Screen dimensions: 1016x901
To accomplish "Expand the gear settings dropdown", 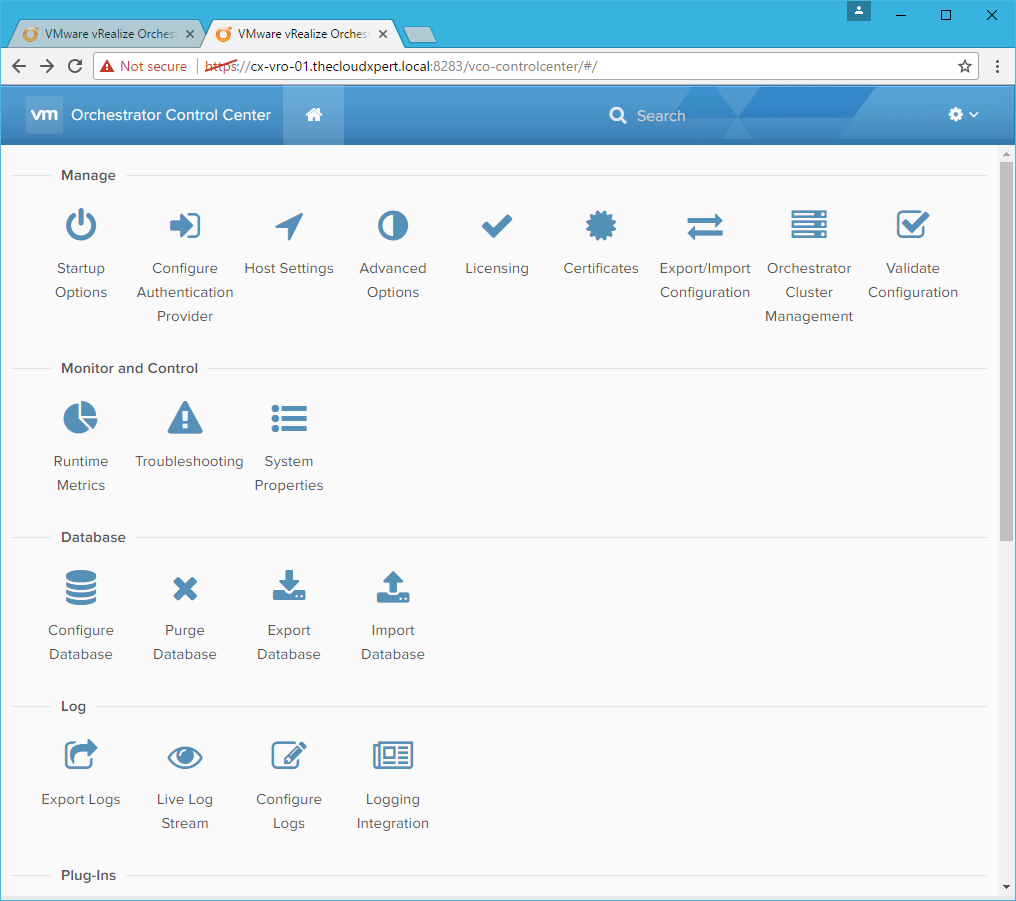I will (963, 115).
